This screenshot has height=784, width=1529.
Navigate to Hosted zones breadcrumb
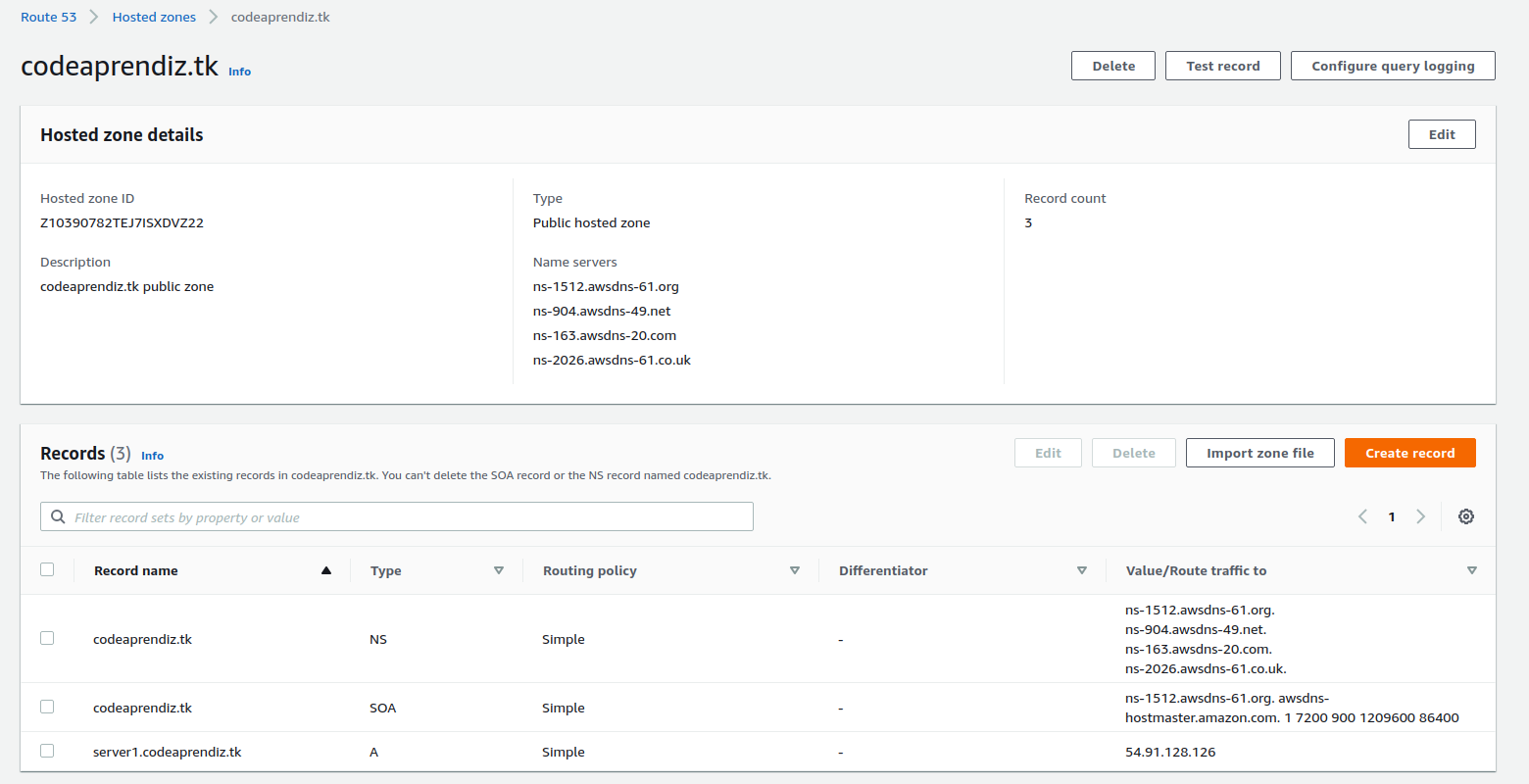pyautogui.click(x=154, y=17)
